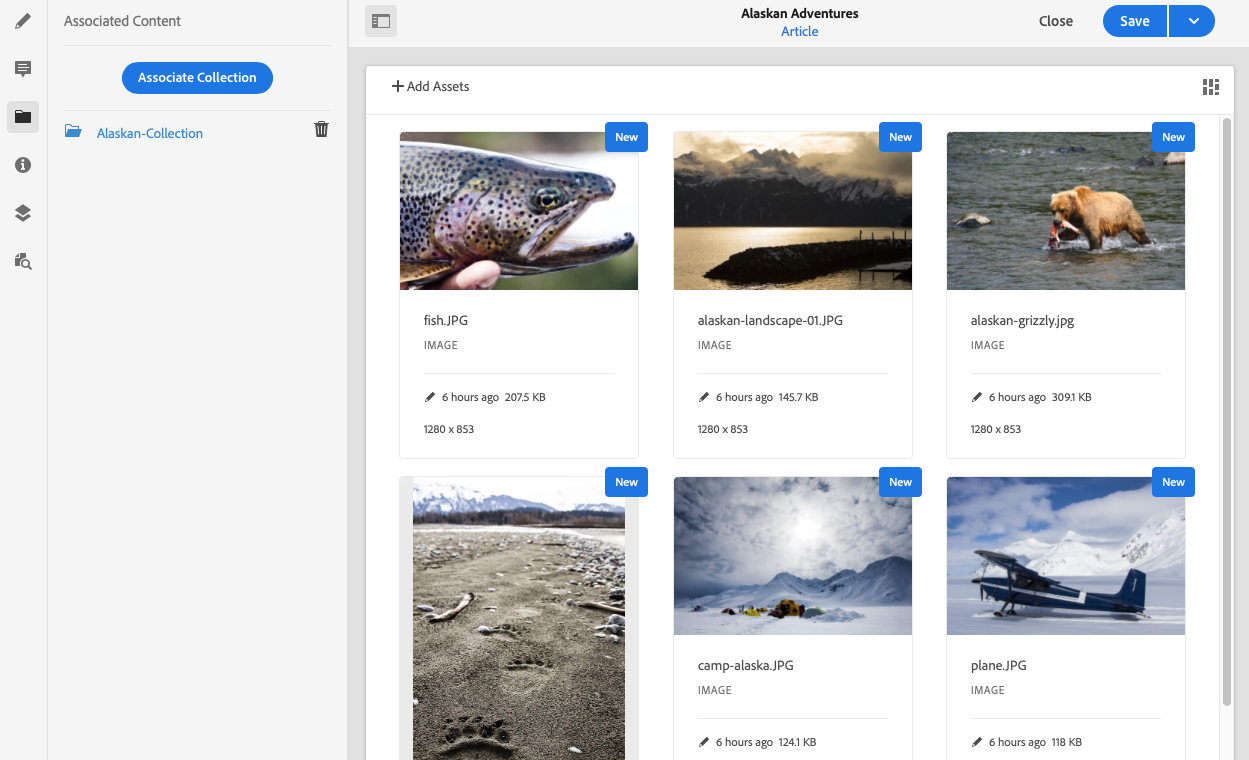
Task: Select the bear footprints sand thumbnail
Action: [x=519, y=618]
